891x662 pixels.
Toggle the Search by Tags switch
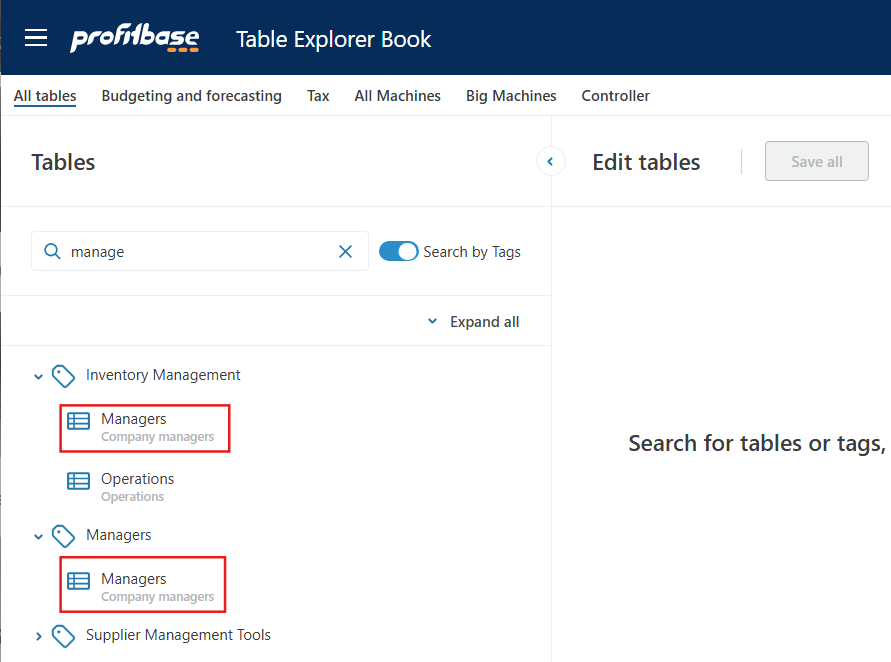[399, 252]
